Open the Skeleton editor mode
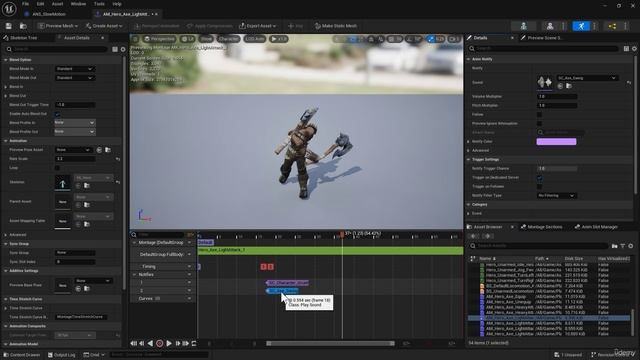This screenshot has height=360, width=640. click(523, 26)
